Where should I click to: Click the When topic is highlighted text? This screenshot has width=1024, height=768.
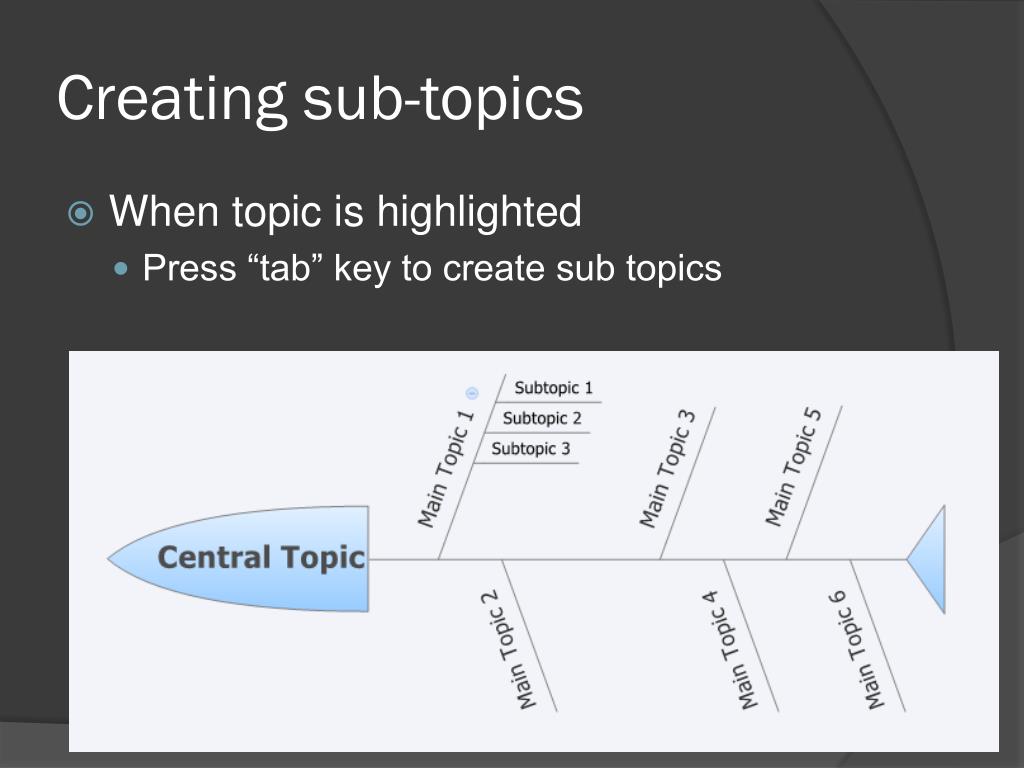tap(345, 212)
